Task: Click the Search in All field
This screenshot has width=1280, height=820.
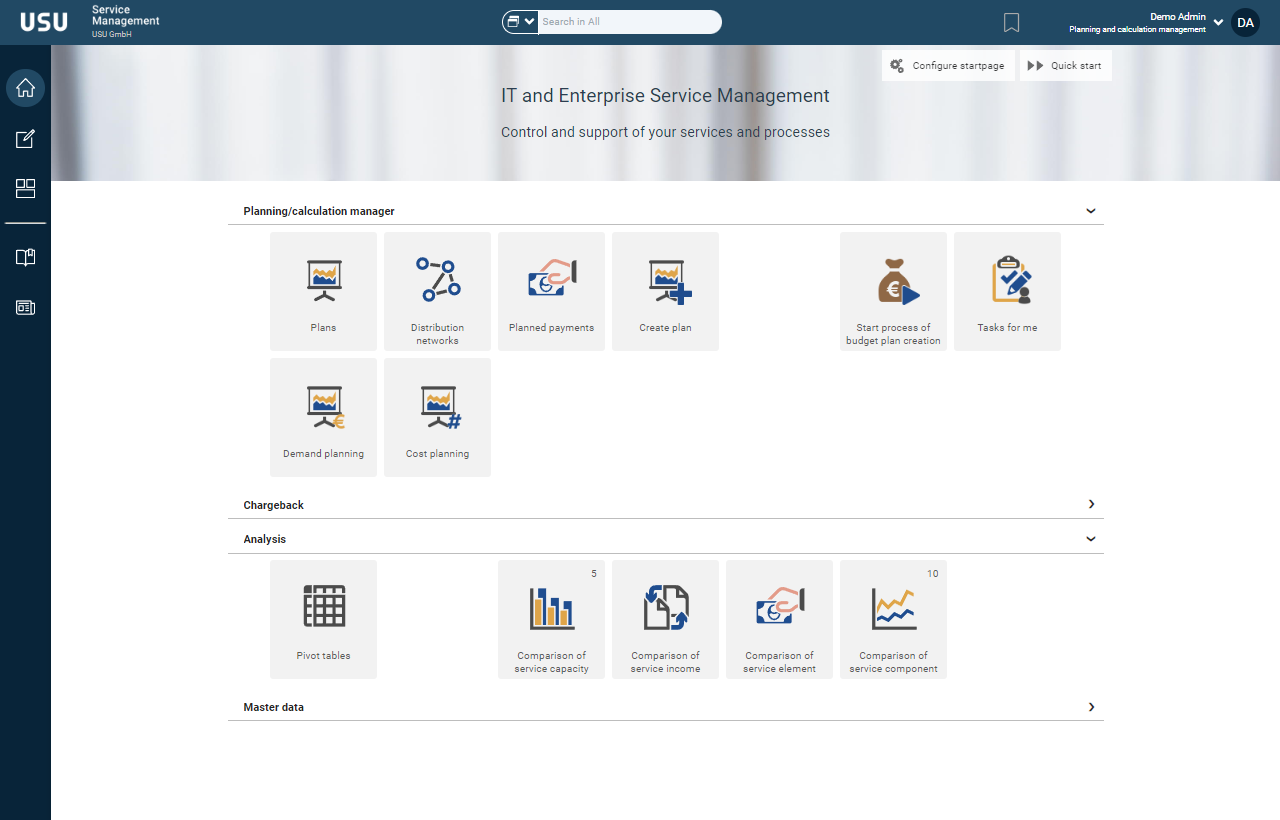Action: pyautogui.click(x=628, y=22)
